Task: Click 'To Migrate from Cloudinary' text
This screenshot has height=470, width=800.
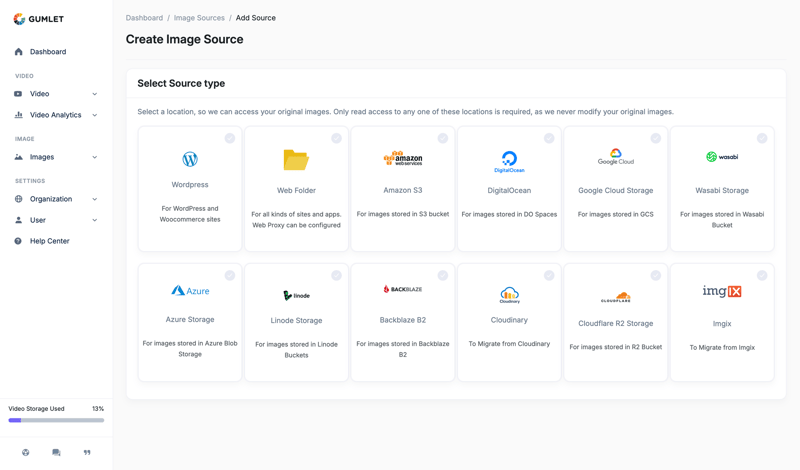Action: click(509, 344)
